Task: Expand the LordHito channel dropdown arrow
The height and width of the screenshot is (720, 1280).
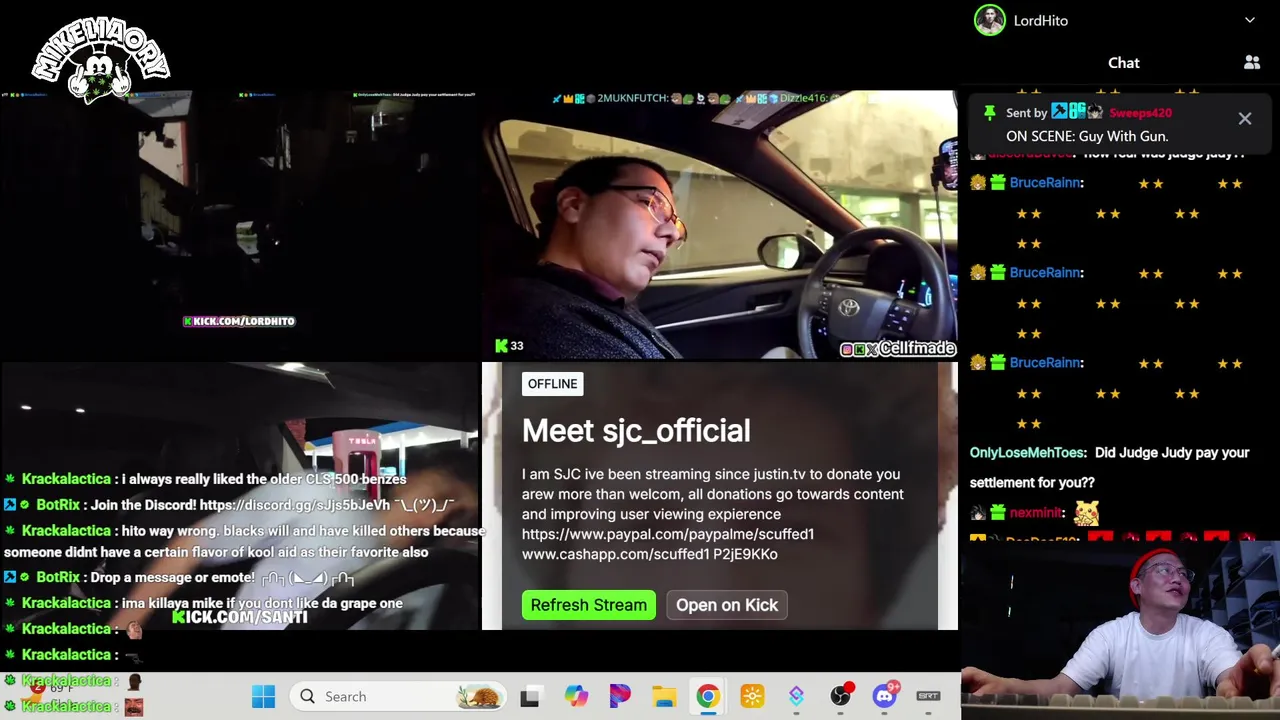Action: click(1250, 20)
